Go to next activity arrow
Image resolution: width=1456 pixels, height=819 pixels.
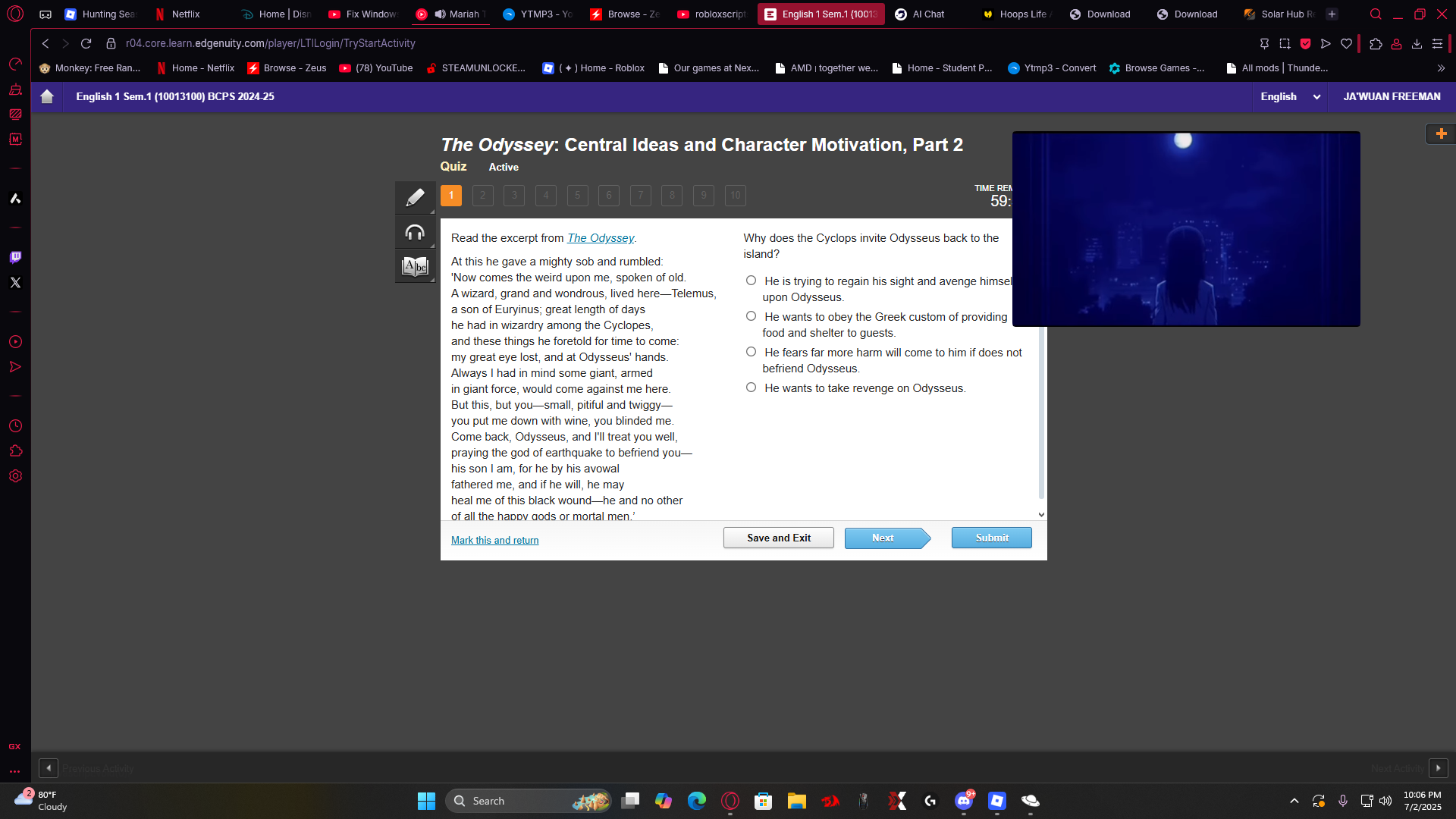(x=1438, y=768)
